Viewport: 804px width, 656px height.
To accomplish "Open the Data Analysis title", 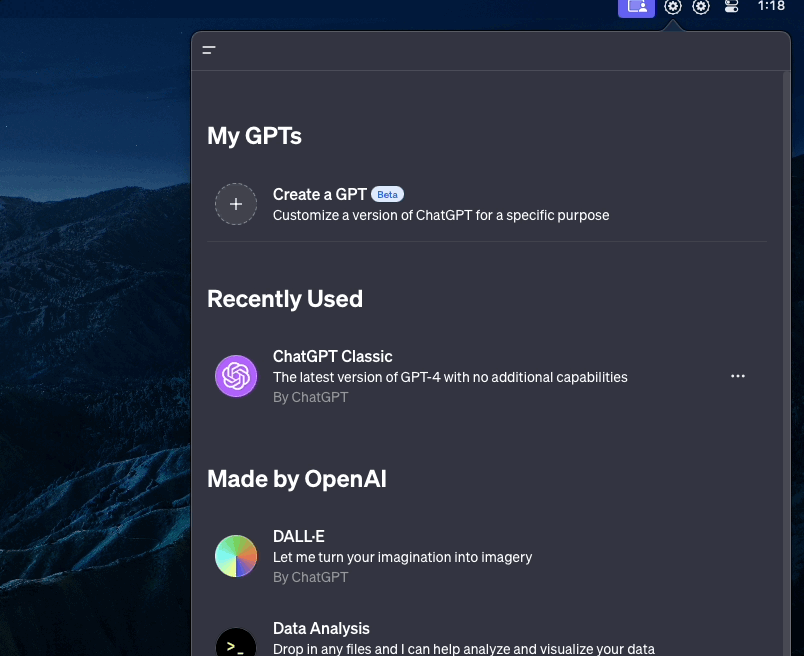I will click(x=321, y=628).
